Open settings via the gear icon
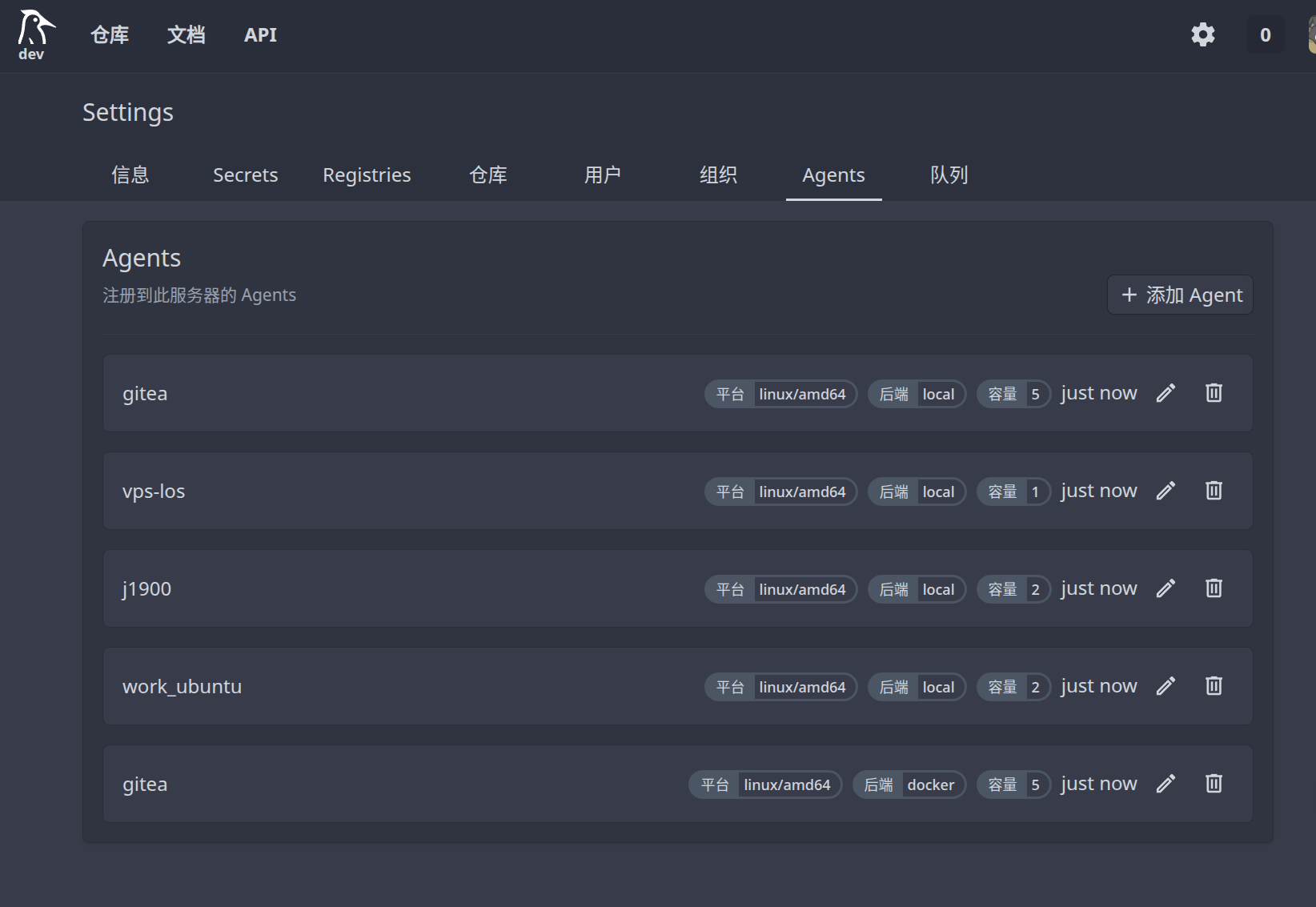Image resolution: width=1316 pixels, height=907 pixels. click(x=1202, y=34)
